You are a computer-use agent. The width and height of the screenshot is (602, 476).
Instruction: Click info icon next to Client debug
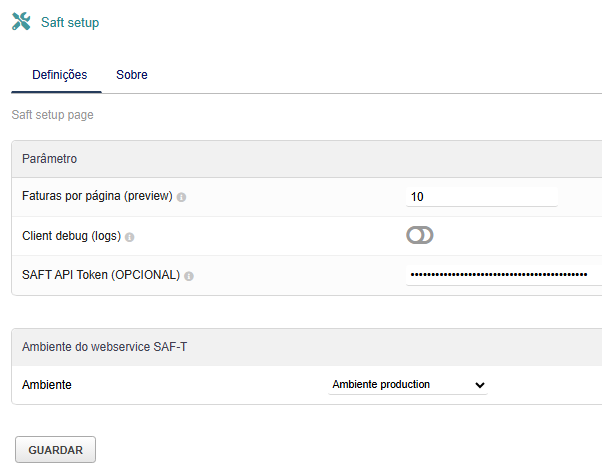coord(130,237)
